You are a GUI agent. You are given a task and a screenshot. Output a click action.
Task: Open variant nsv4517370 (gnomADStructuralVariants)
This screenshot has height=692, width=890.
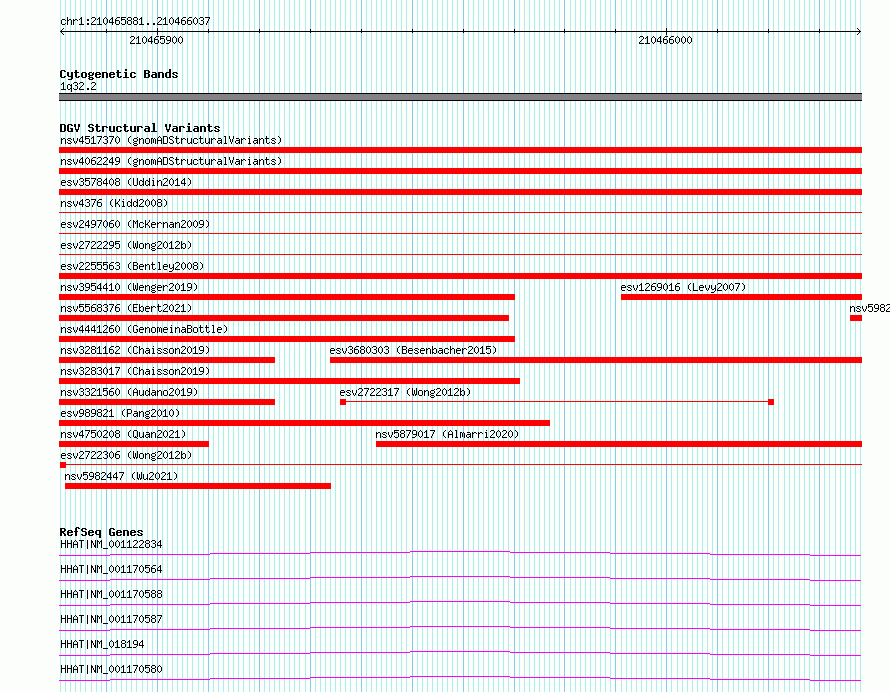tap(171, 140)
